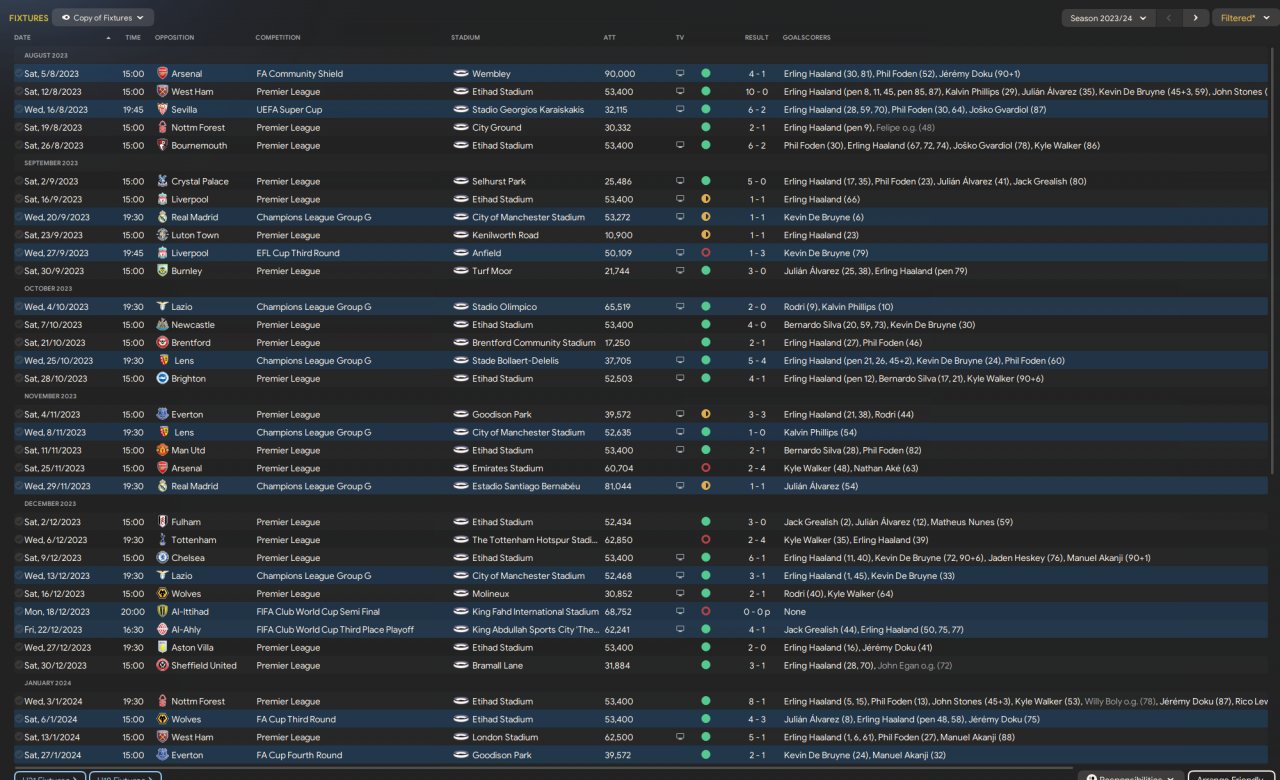Click the 10 - 0 result against West Ham
This screenshot has height=780, width=1280.
(757, 92)
